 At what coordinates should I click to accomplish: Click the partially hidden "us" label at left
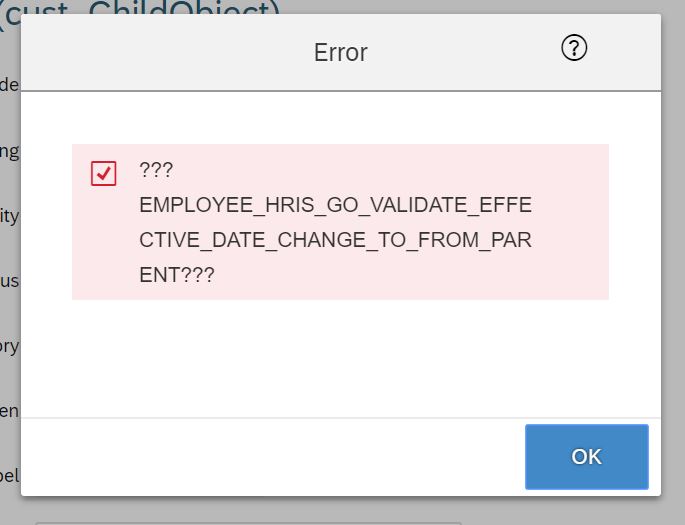pos(10,281)
